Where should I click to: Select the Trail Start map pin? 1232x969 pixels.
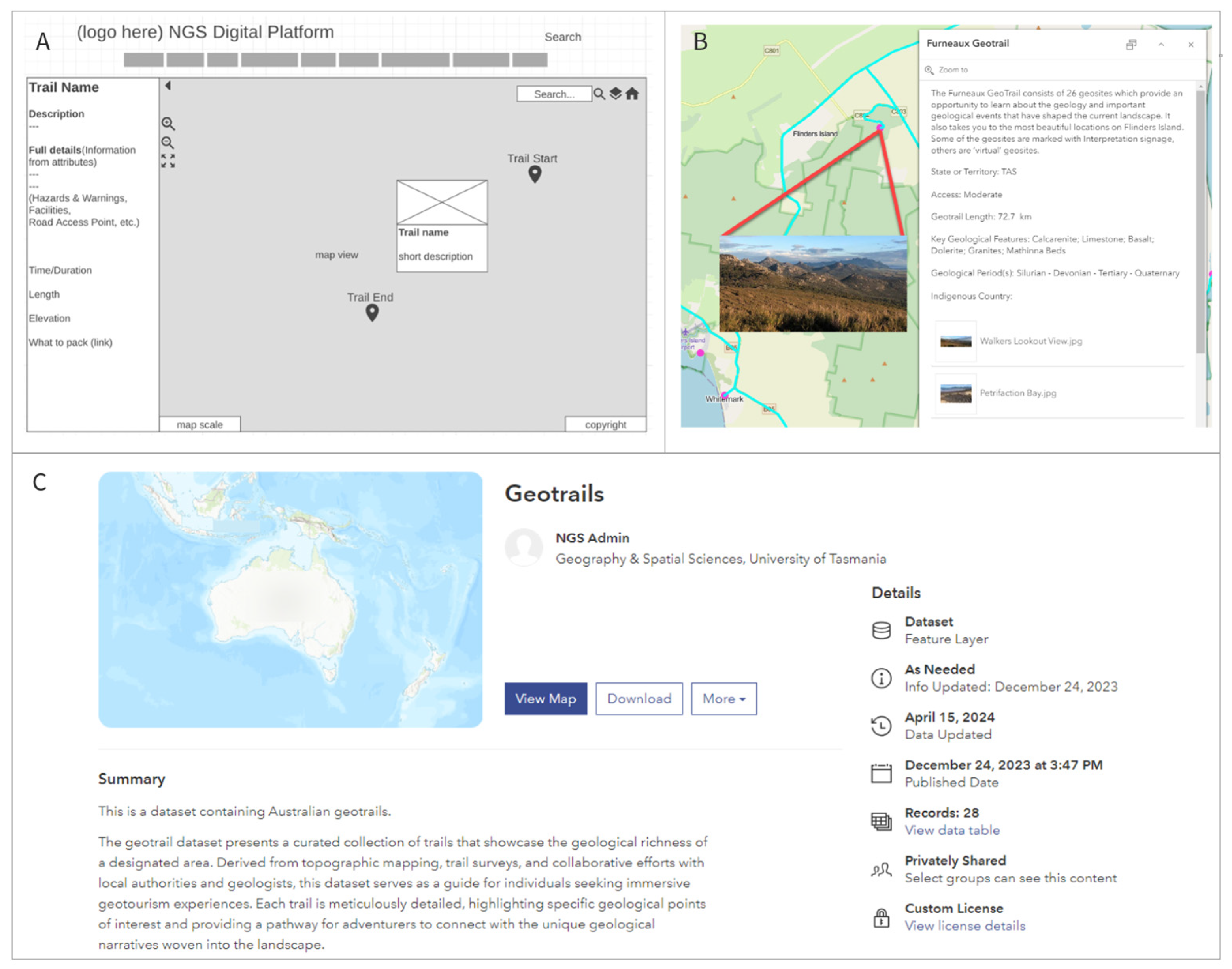click(535, 174)
